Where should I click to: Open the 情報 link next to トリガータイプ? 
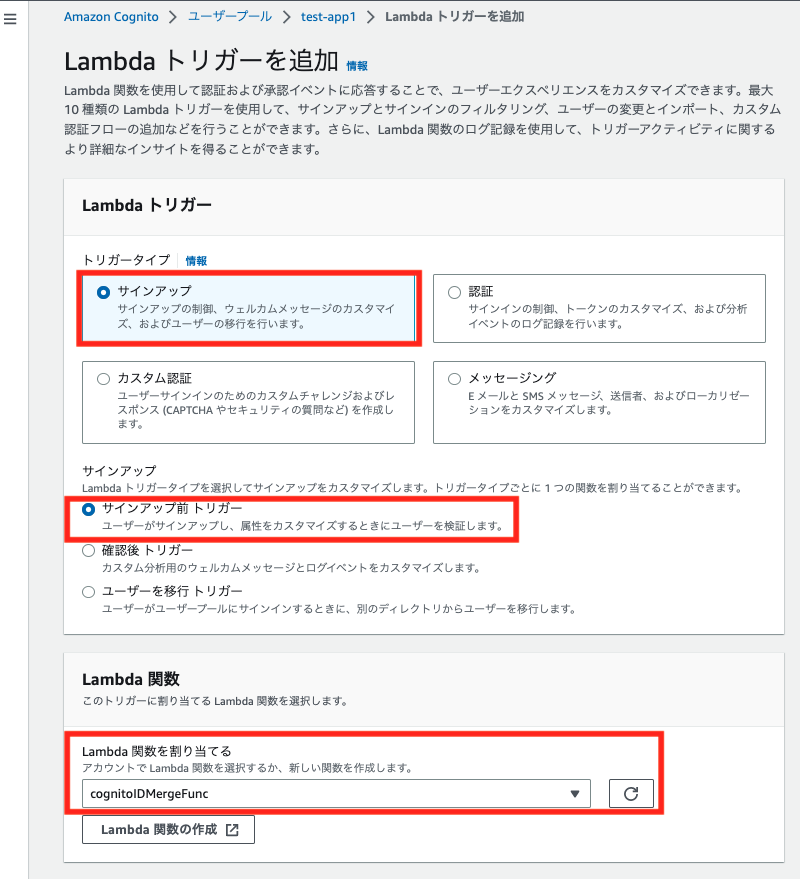[x=195, y=260]
